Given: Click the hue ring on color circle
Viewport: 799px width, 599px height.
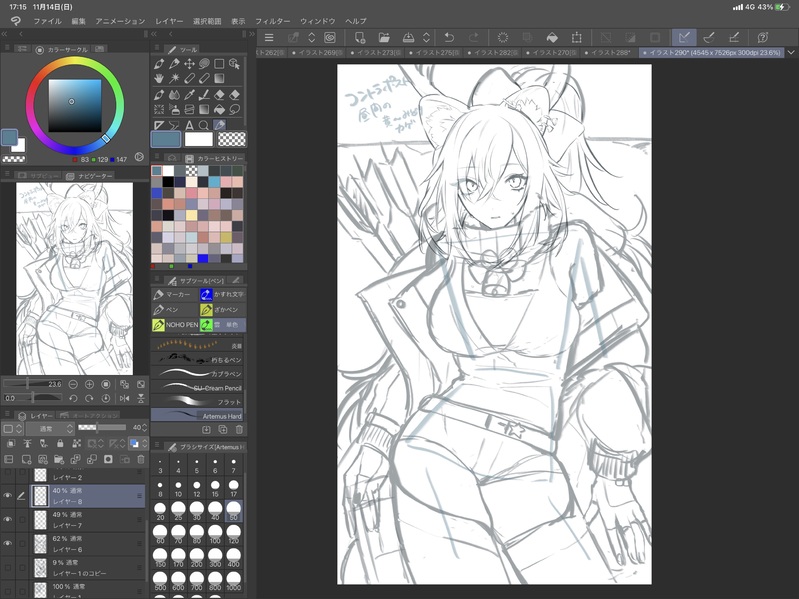Looking at the screenshot, I should coord(75,62).
